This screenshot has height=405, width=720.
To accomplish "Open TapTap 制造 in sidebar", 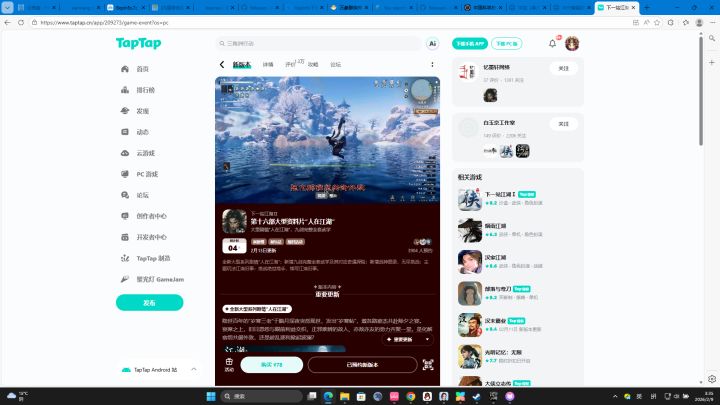I will [x=153, y=259].
